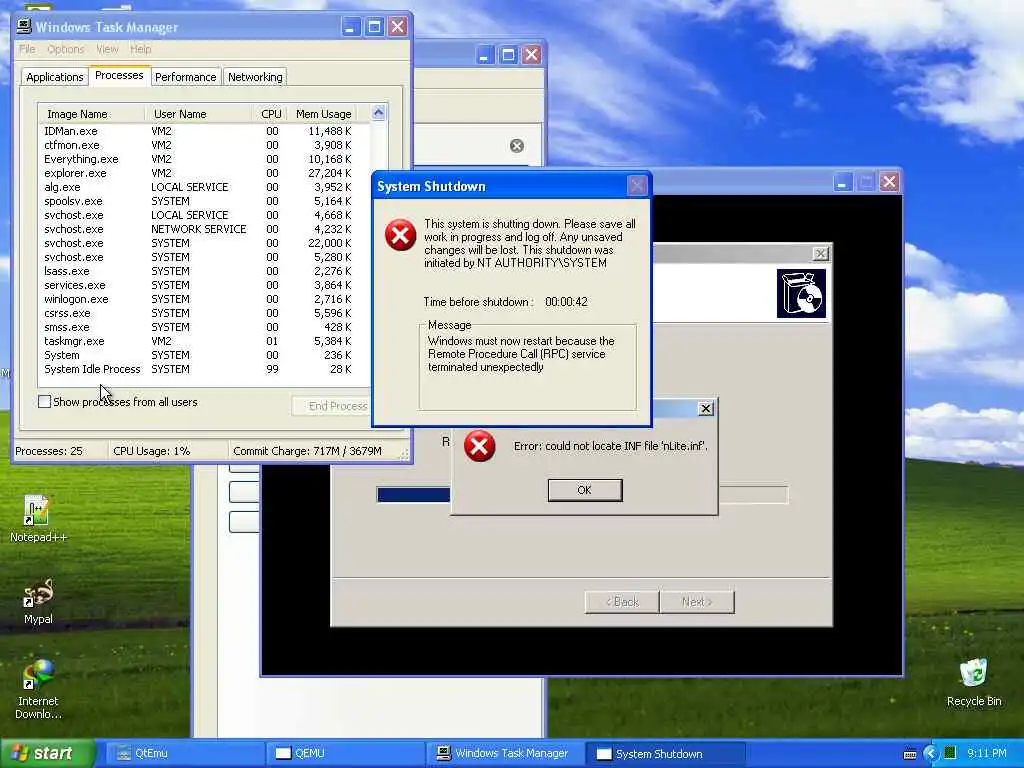Select the csrss.exe process row
The height and width of the screenshot is (768, 1024).
pos(204,313)
